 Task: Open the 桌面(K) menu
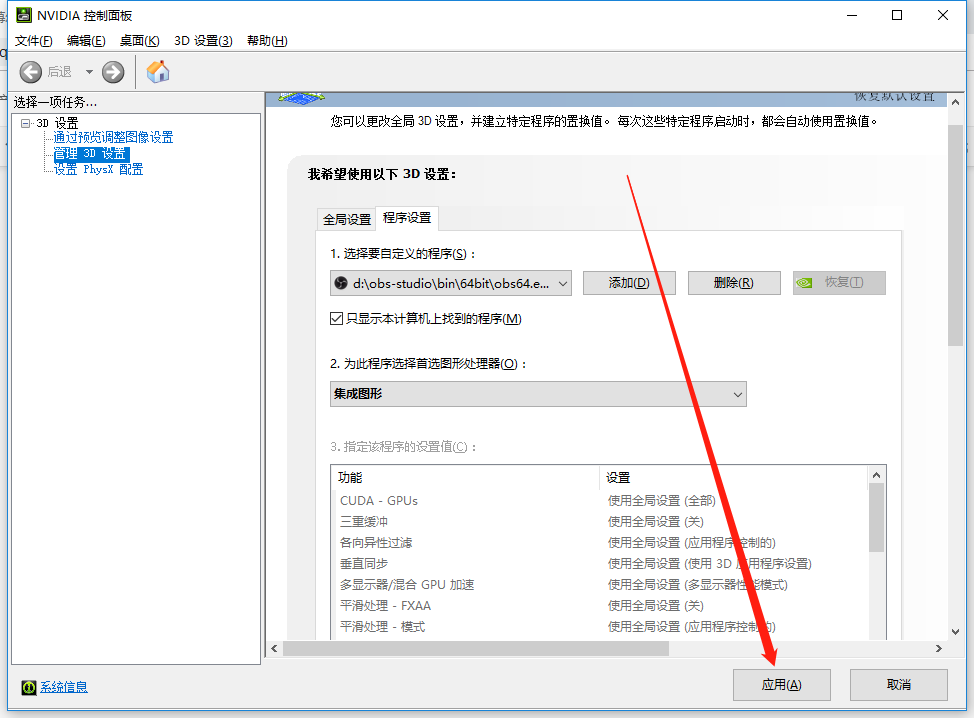[x=140, y=41]
